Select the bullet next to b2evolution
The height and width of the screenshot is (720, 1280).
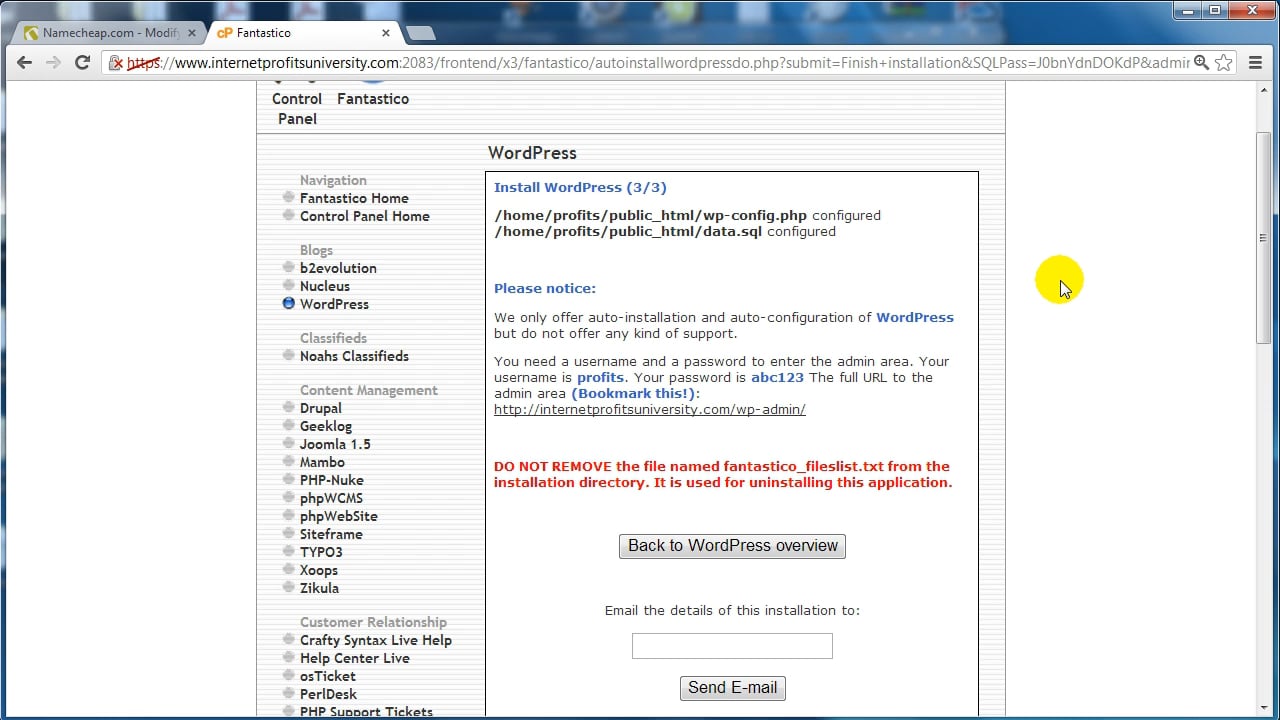click(x=288, y=268)
